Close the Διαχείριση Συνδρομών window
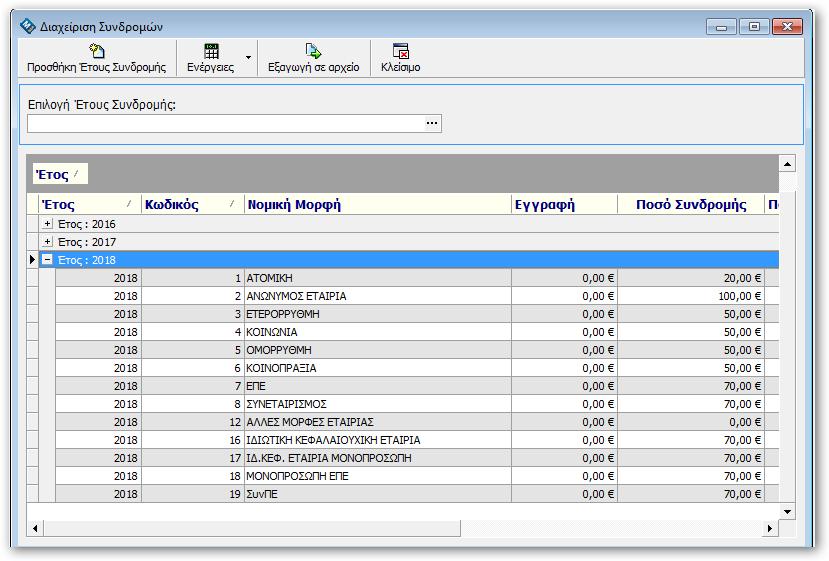Viewport: 829px width, 561px height. pyautogui.click(x=787, y=26)
